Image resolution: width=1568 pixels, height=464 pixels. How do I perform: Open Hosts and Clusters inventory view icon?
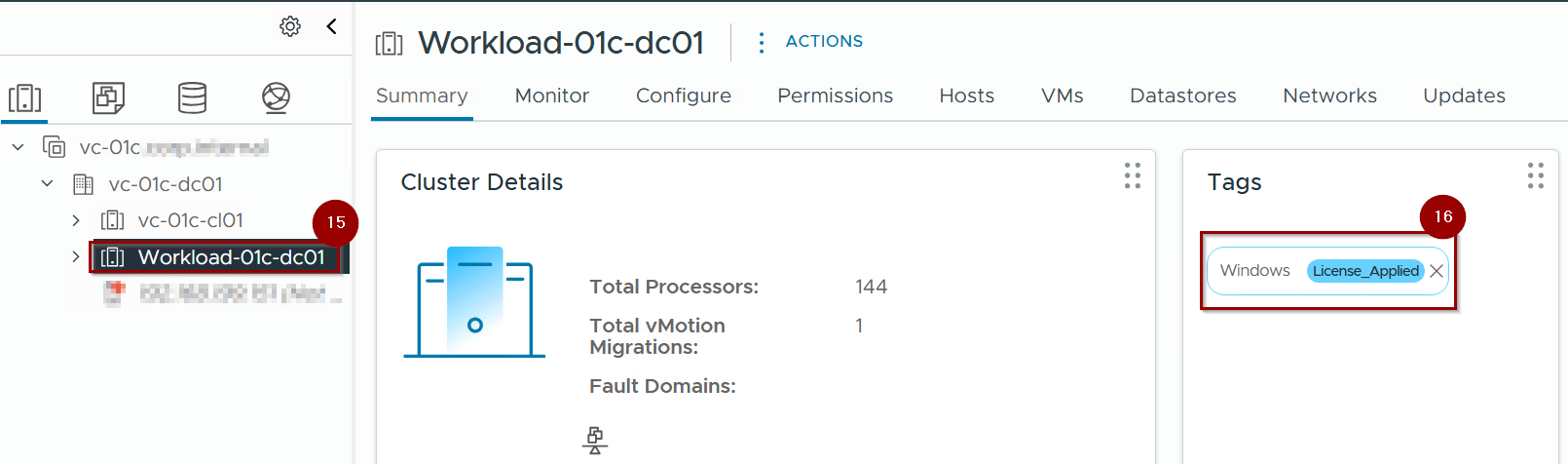(24, 97)
